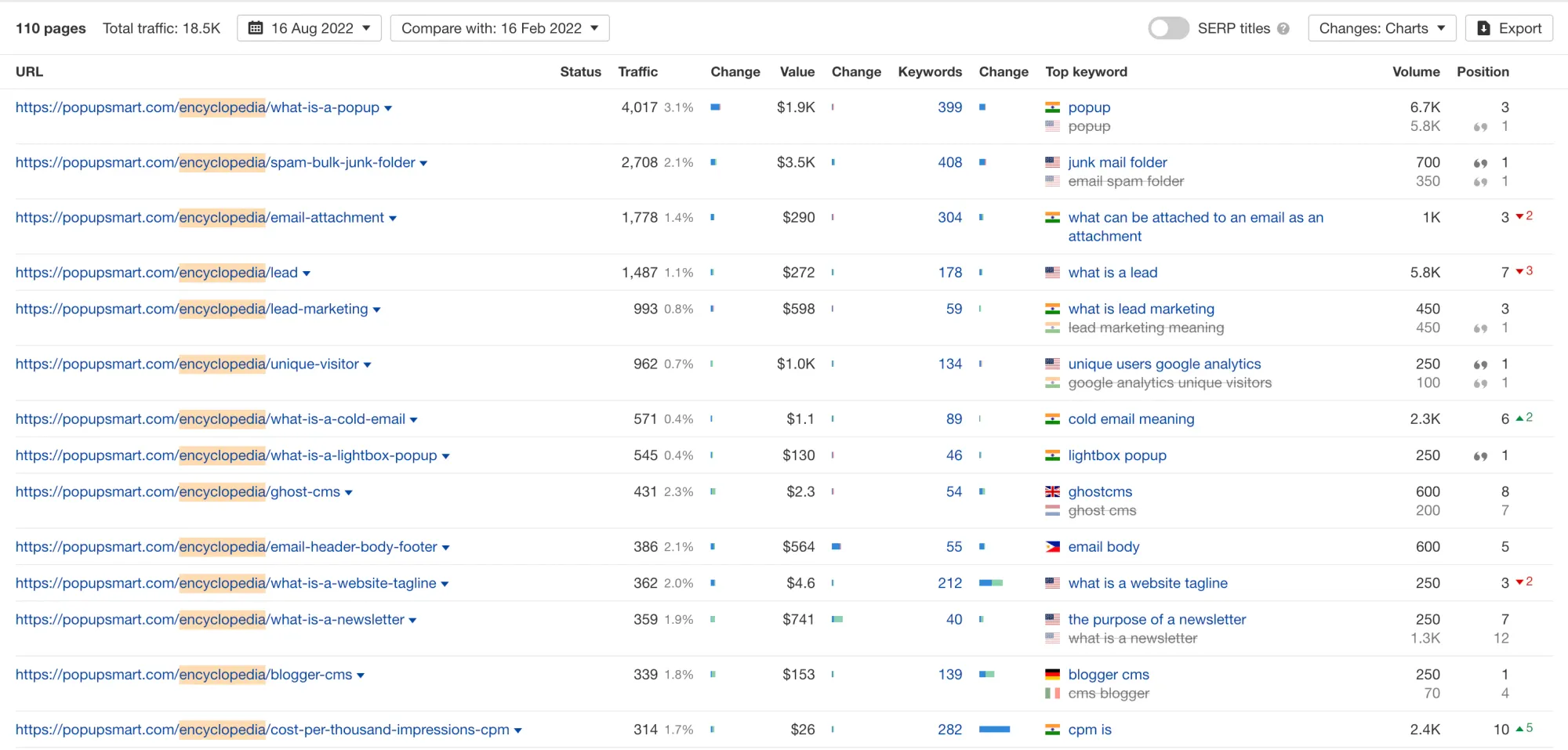Open the cold email meaning keyword
The height and width of the screenshot is (750, 1568).
(x=1131, y=418)
